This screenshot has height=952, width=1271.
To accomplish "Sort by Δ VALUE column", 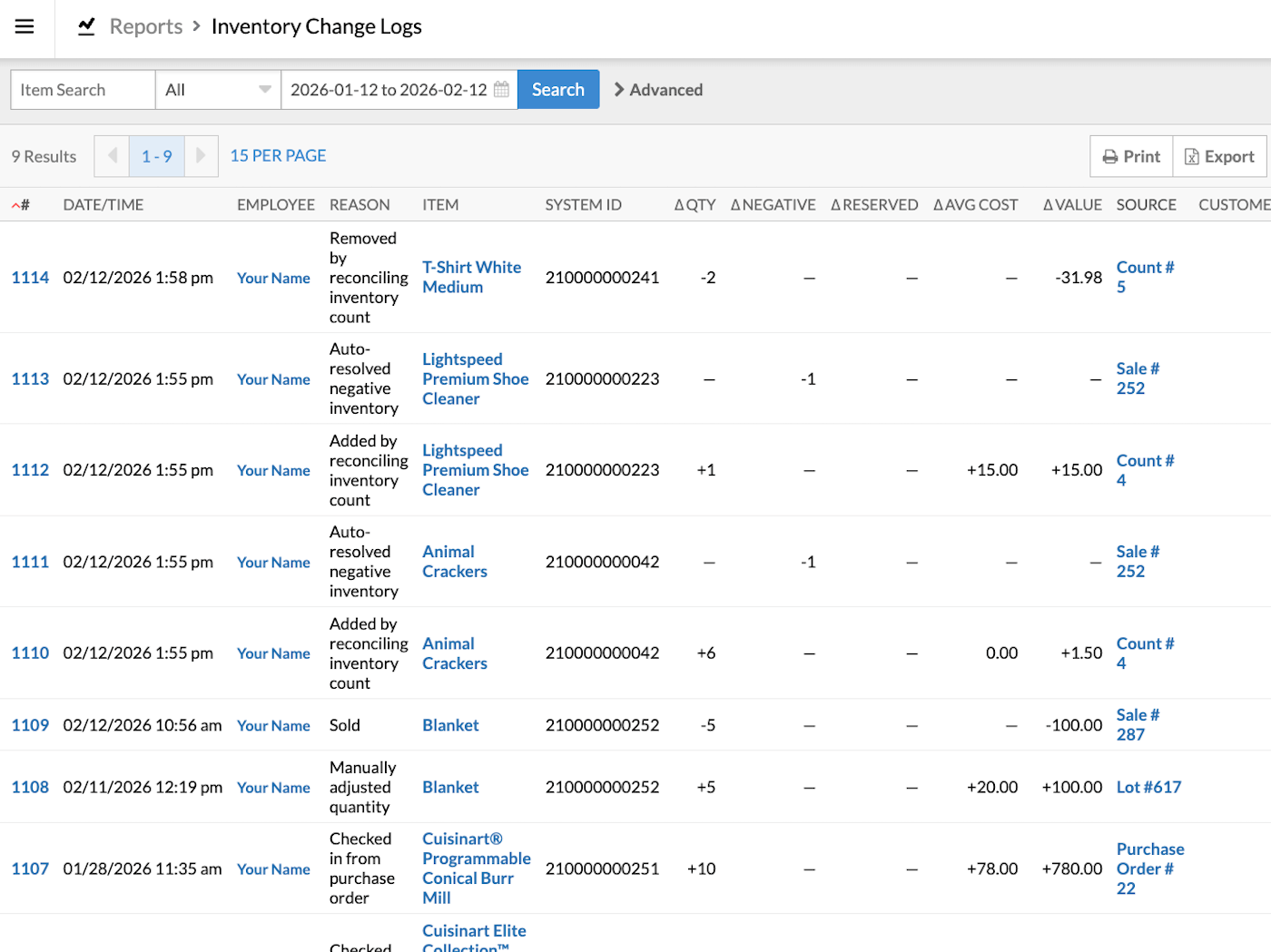I will pos(1072,205).
